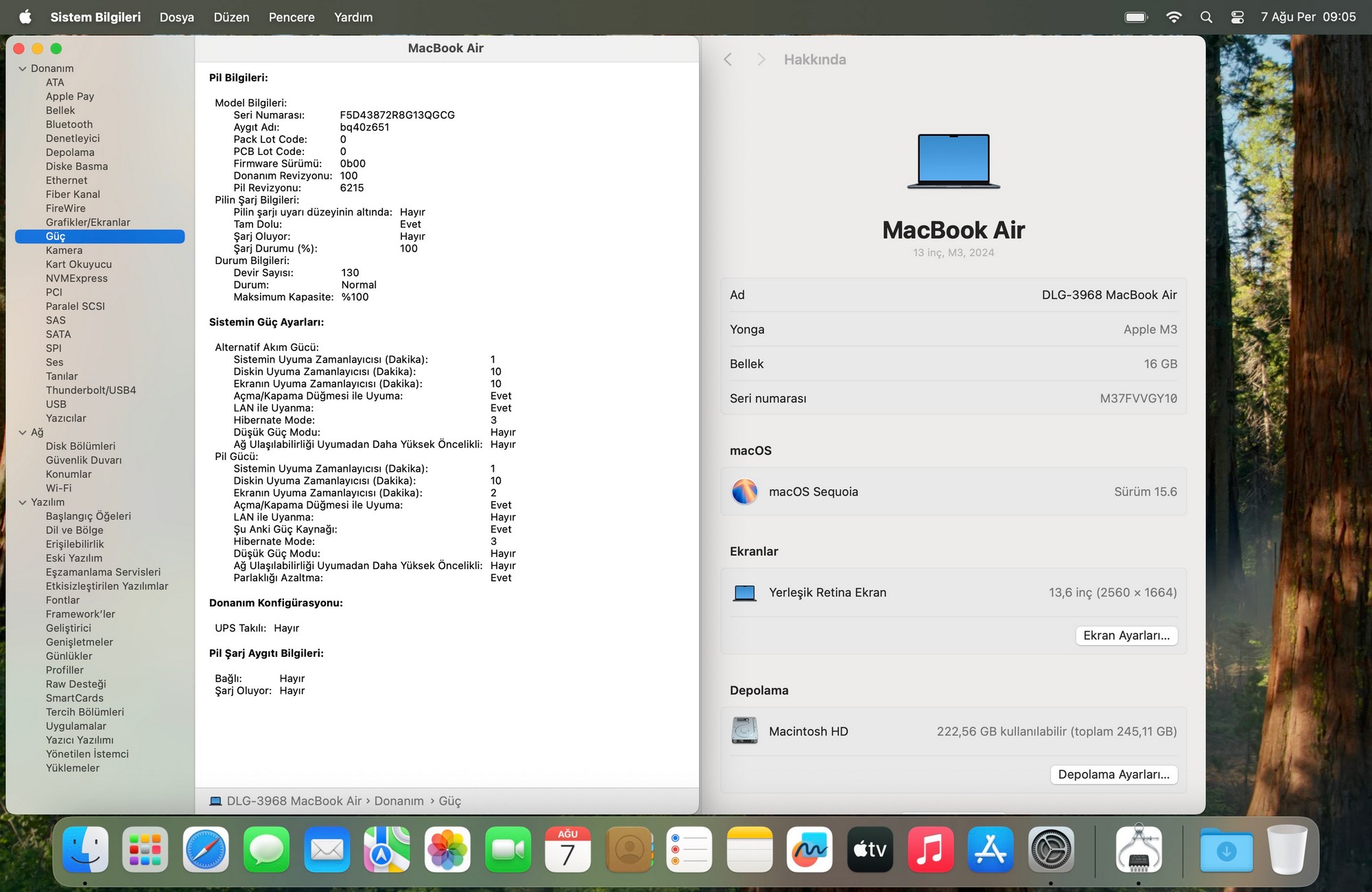Open Launchpad in the Dock
The image size is (1372, 892).
(145, 850)
